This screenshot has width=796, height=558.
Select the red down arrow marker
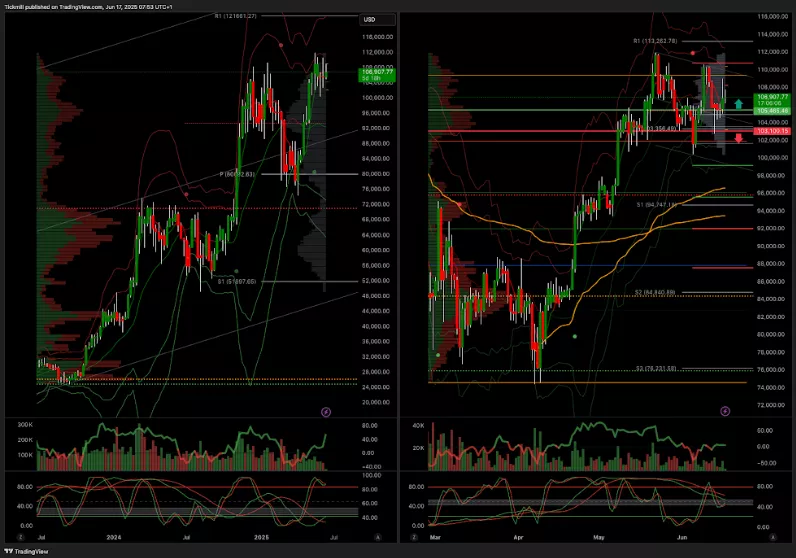point(737,140)
